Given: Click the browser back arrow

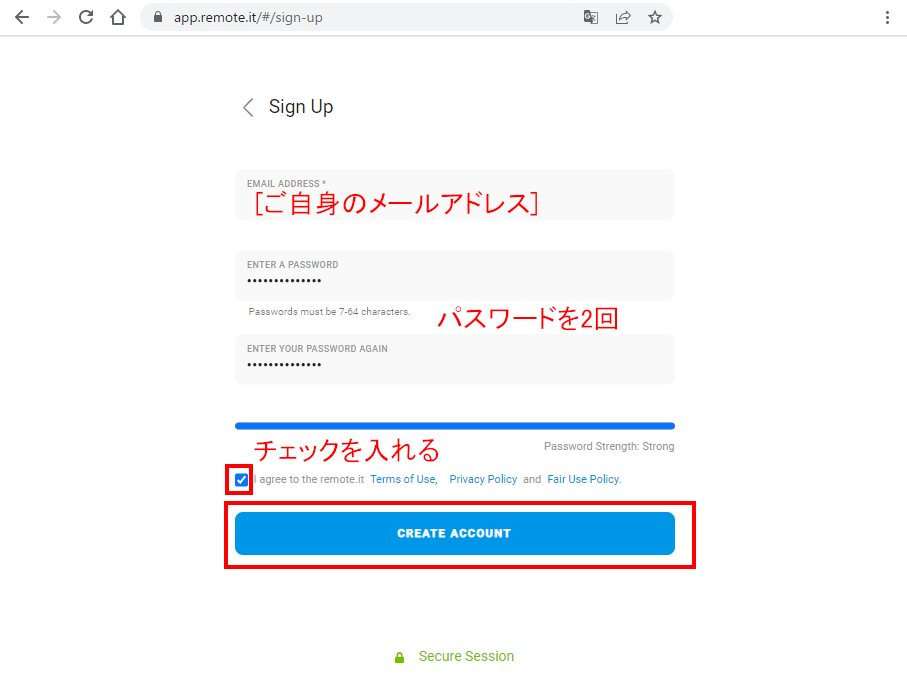Looking at the screenshot, I should click(22, 17).
